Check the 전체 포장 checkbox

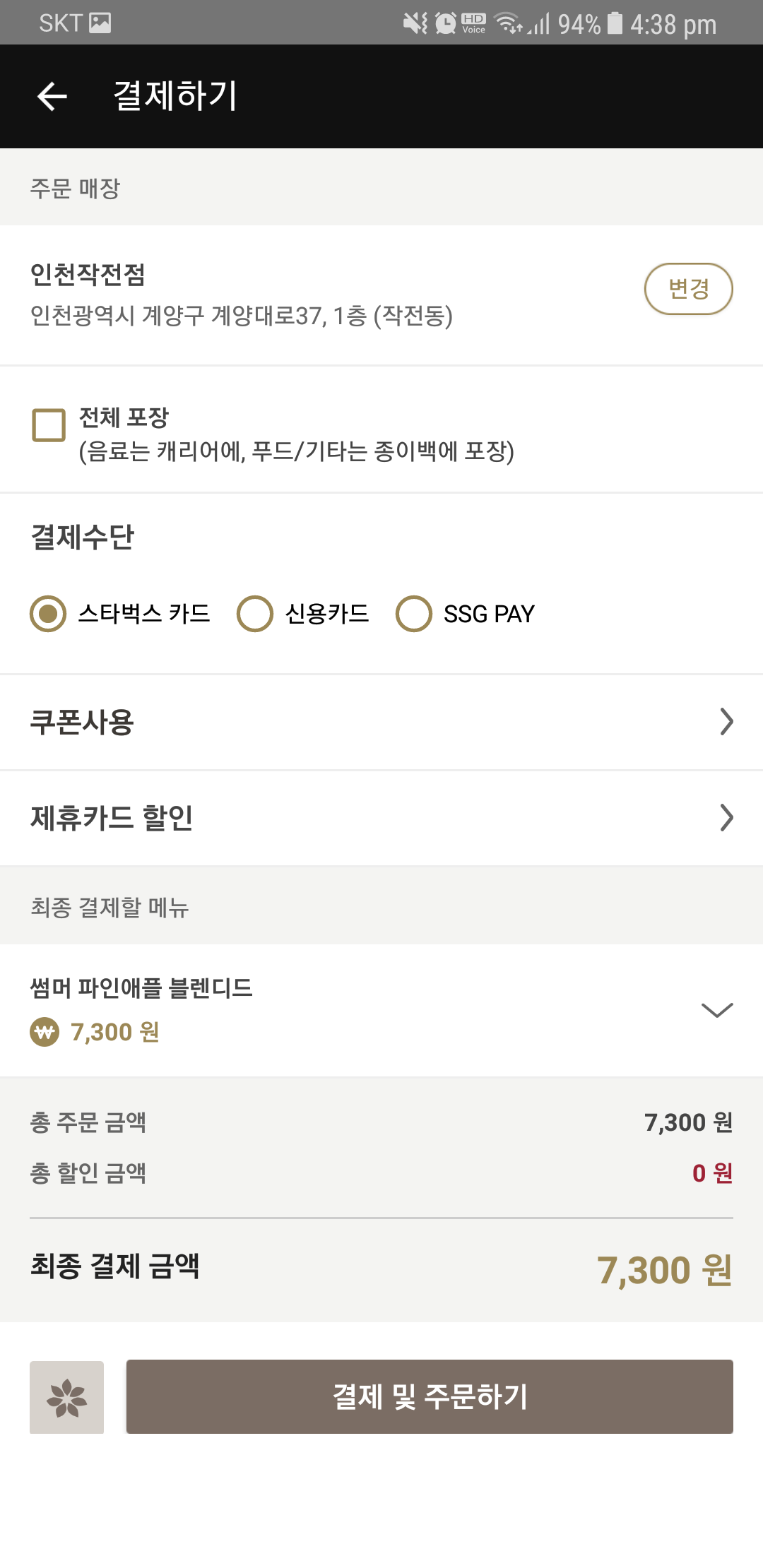(49, 425)
